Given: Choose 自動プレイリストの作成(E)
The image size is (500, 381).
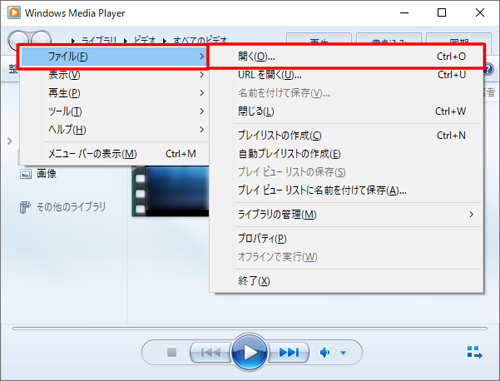Looking at the screenshot, I should [346, 154].
